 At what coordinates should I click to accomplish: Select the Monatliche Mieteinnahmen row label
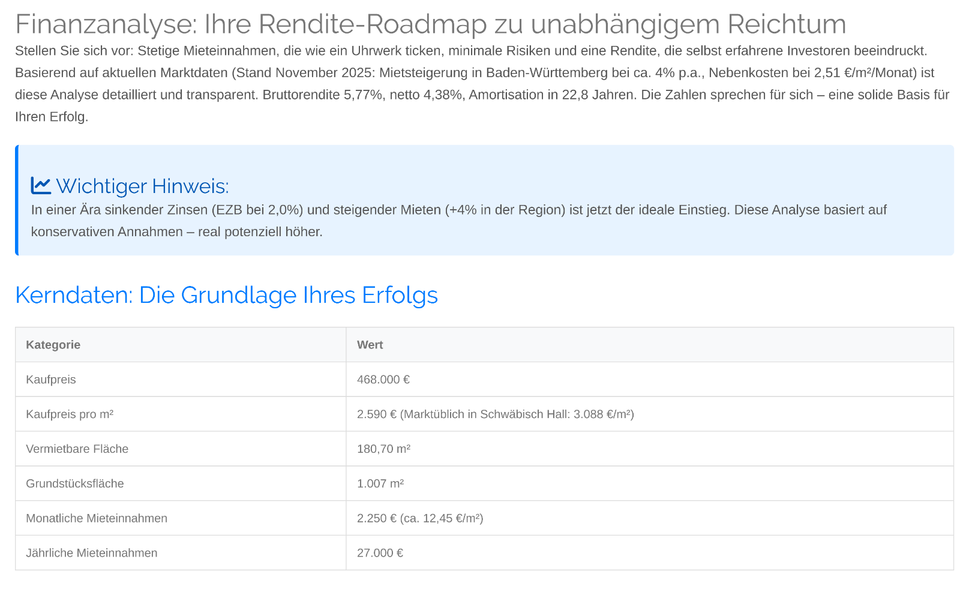coord(96,518)
